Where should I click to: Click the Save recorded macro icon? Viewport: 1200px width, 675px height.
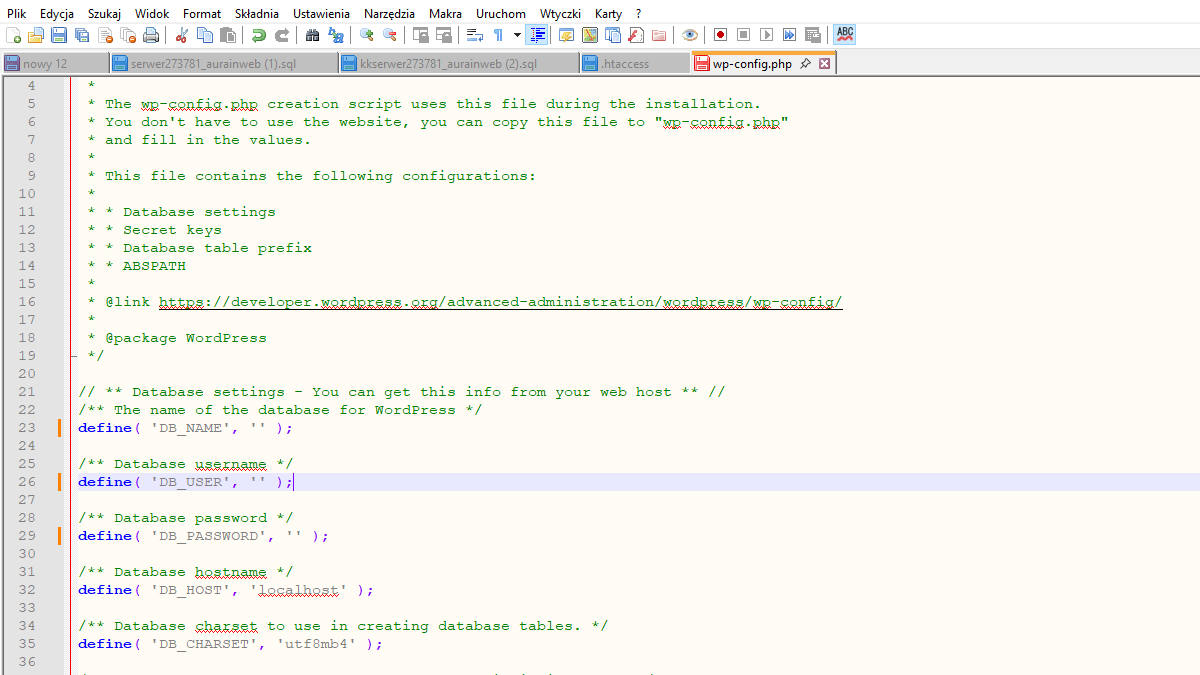(812, 35)
